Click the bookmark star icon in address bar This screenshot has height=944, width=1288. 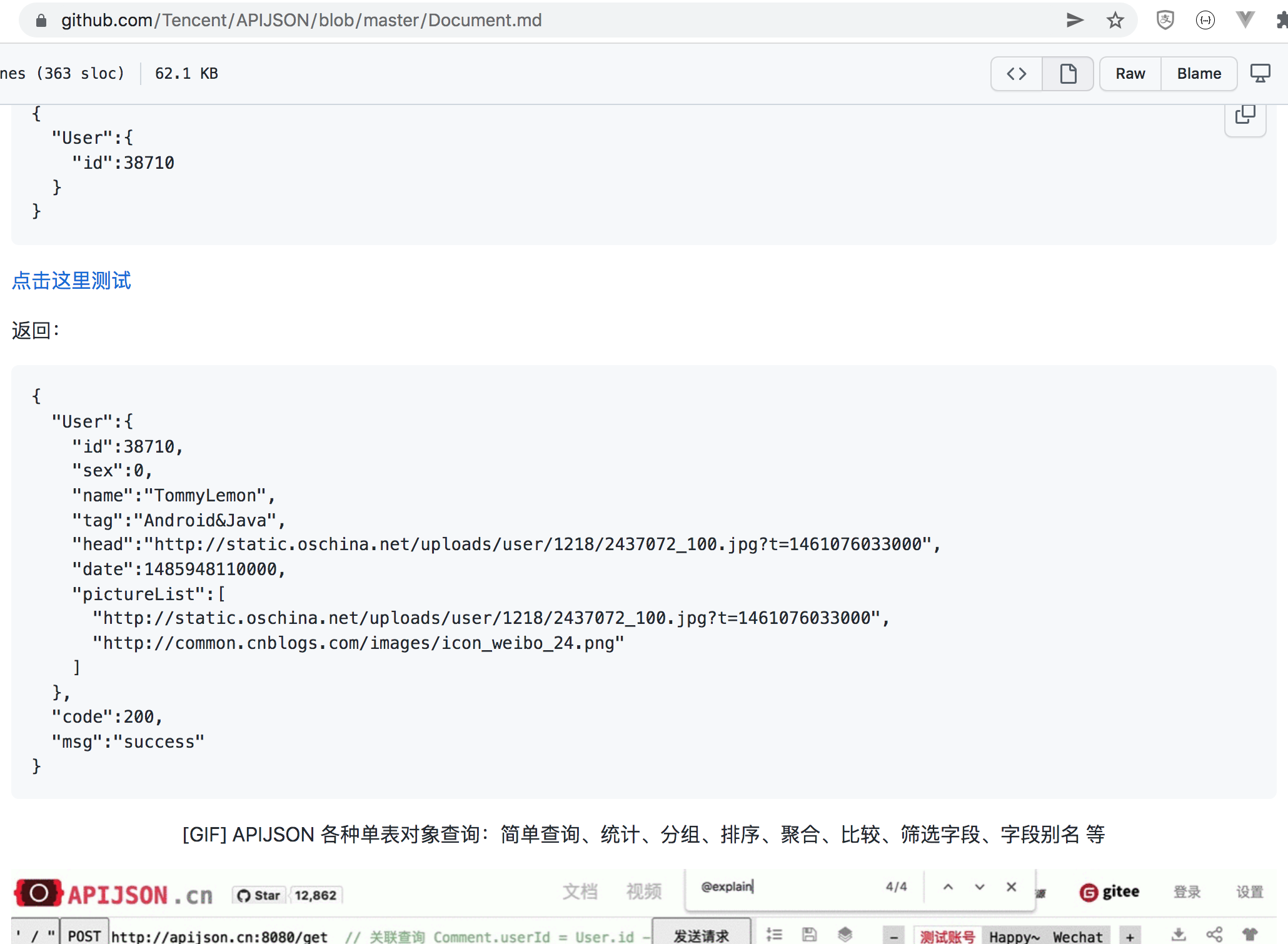tap(1115, 21)
